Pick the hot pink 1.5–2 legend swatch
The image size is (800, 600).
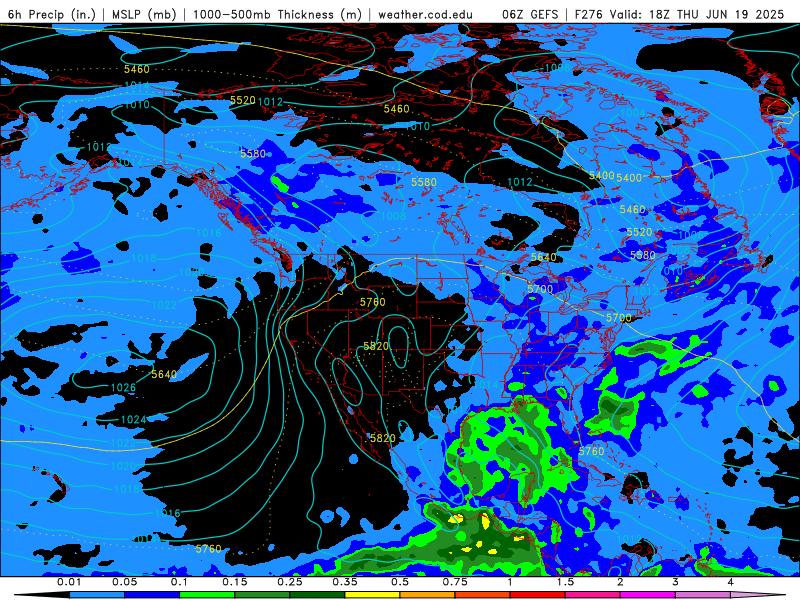[x=593, y=595]
